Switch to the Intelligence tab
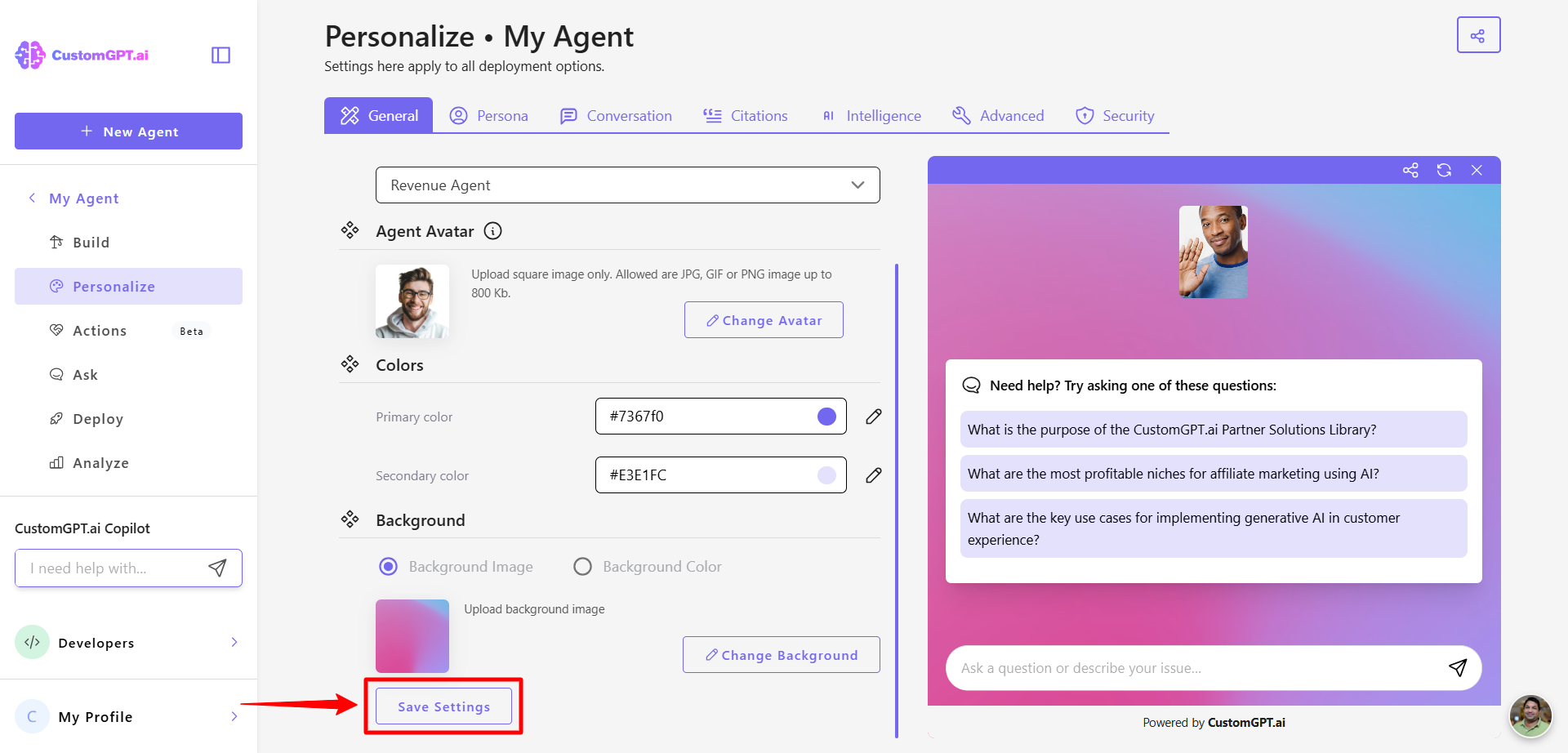This screenshot has height=753, width=1568. [871, 115]
